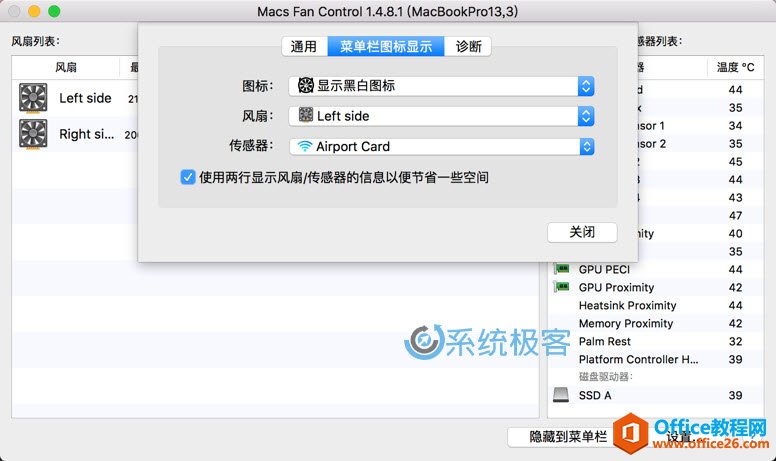Select the Left side fan row

pos(75,98)
